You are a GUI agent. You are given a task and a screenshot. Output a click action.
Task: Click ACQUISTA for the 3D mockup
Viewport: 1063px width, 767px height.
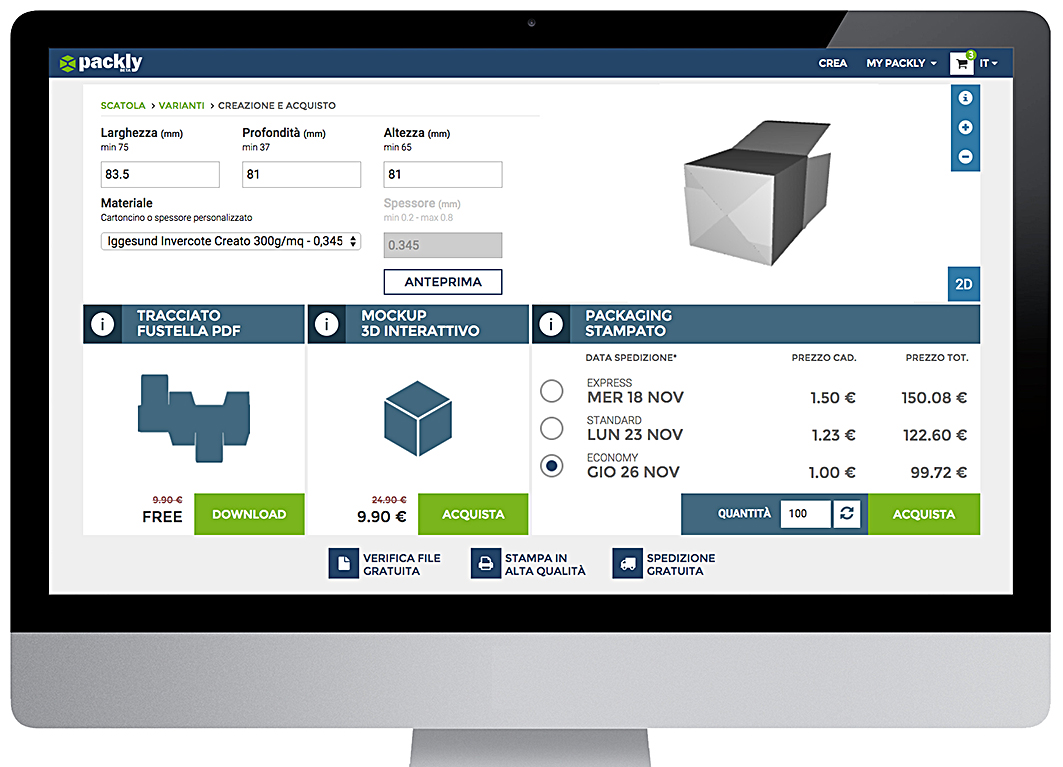pyautogui.click(x=473, y=514)
